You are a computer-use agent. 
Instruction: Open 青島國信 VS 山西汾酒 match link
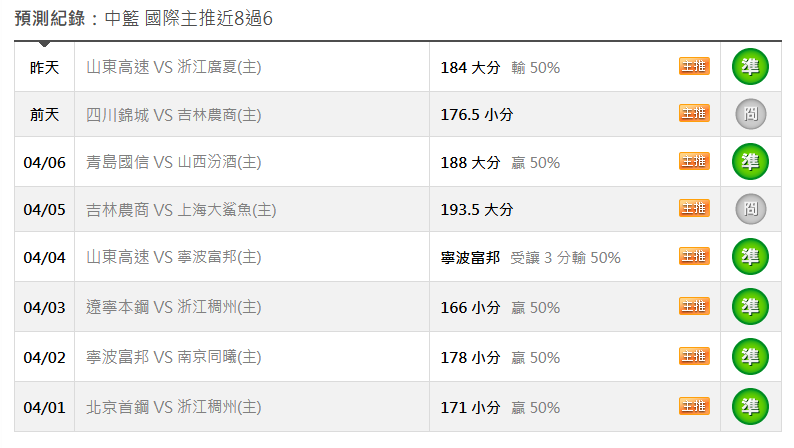click(174, 162)
